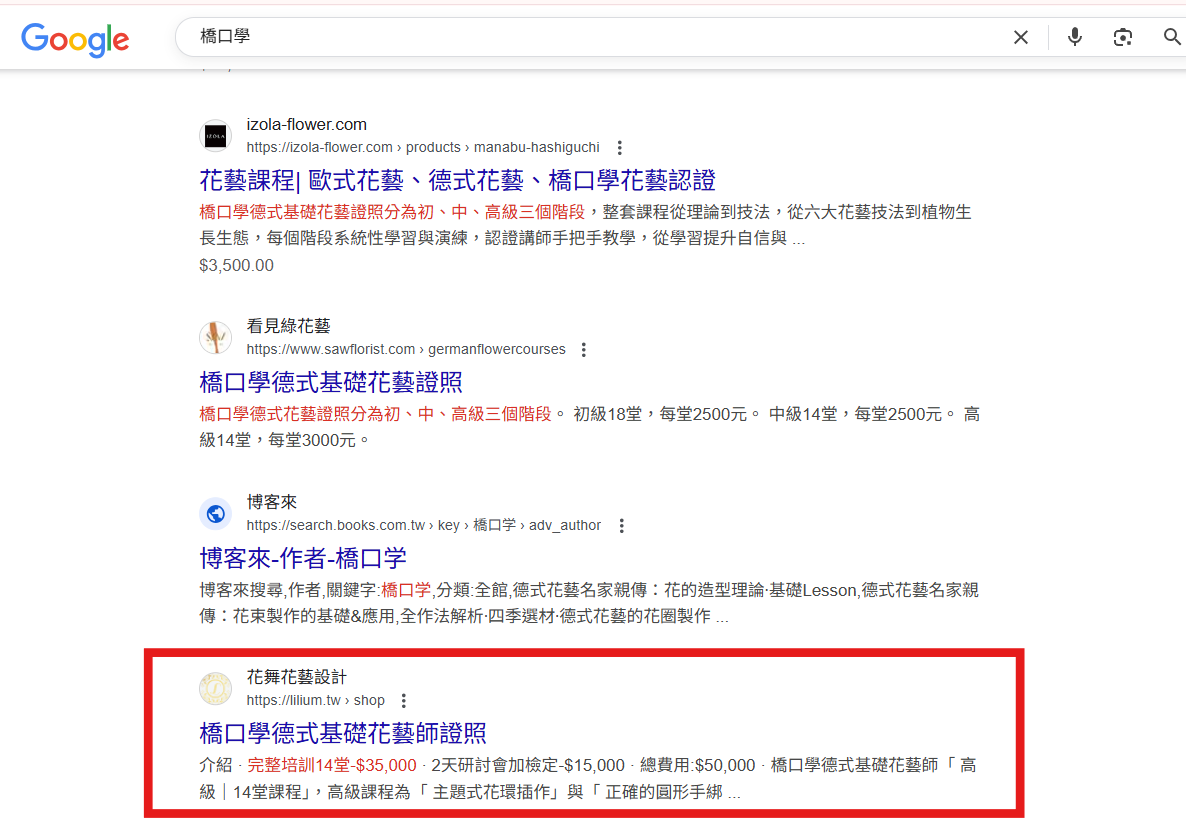Click the sawflorist.com germanflowercourses URL
The width and height of the screenshot is (1186, 820).
pyautogui.click(x=405, y=349)
